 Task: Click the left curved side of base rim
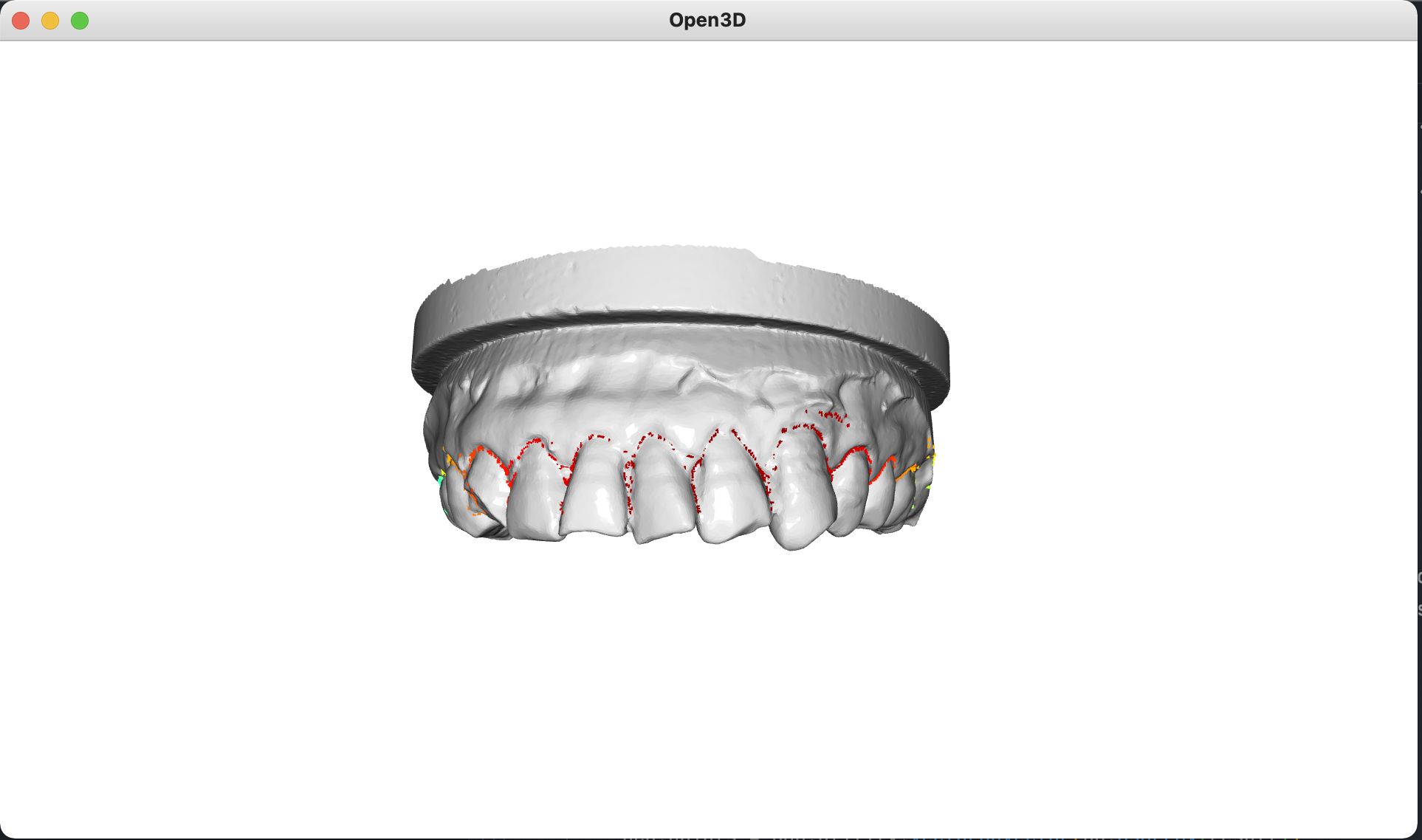click(428, 332)
